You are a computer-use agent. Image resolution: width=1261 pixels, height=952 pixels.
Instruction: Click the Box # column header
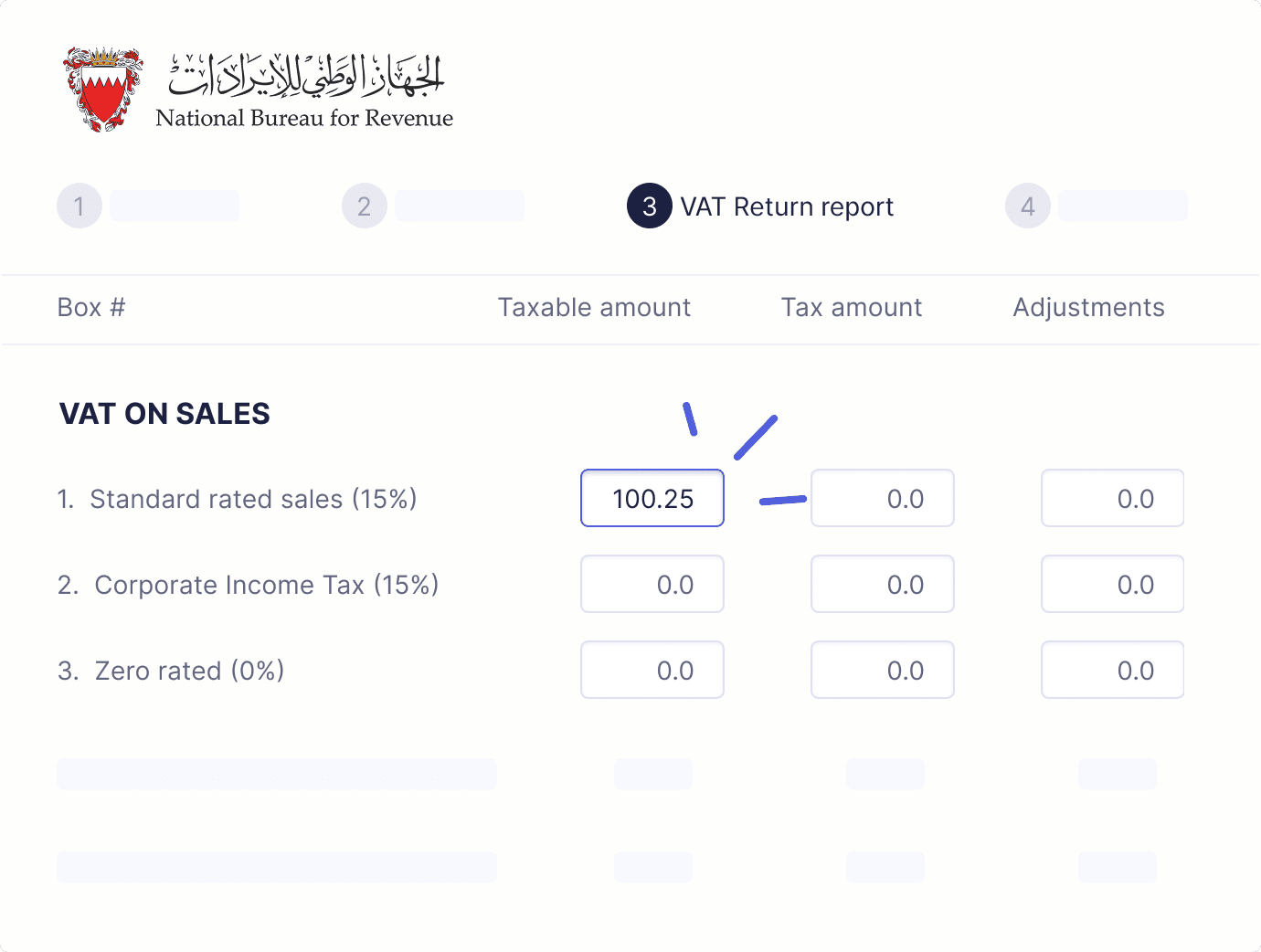point(91,308)
